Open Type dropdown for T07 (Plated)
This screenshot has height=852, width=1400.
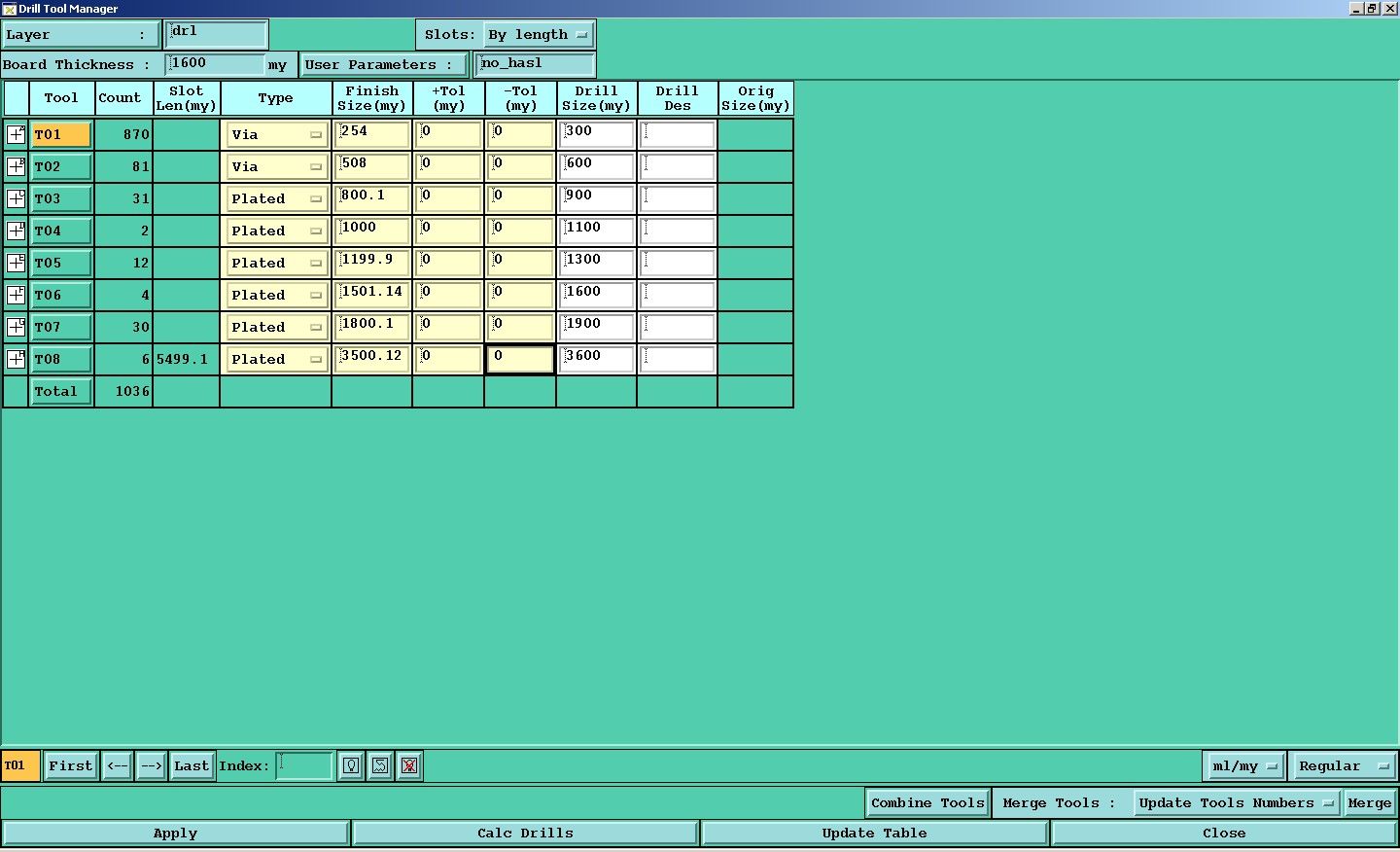pyautogui.click(x=276, y=327)
